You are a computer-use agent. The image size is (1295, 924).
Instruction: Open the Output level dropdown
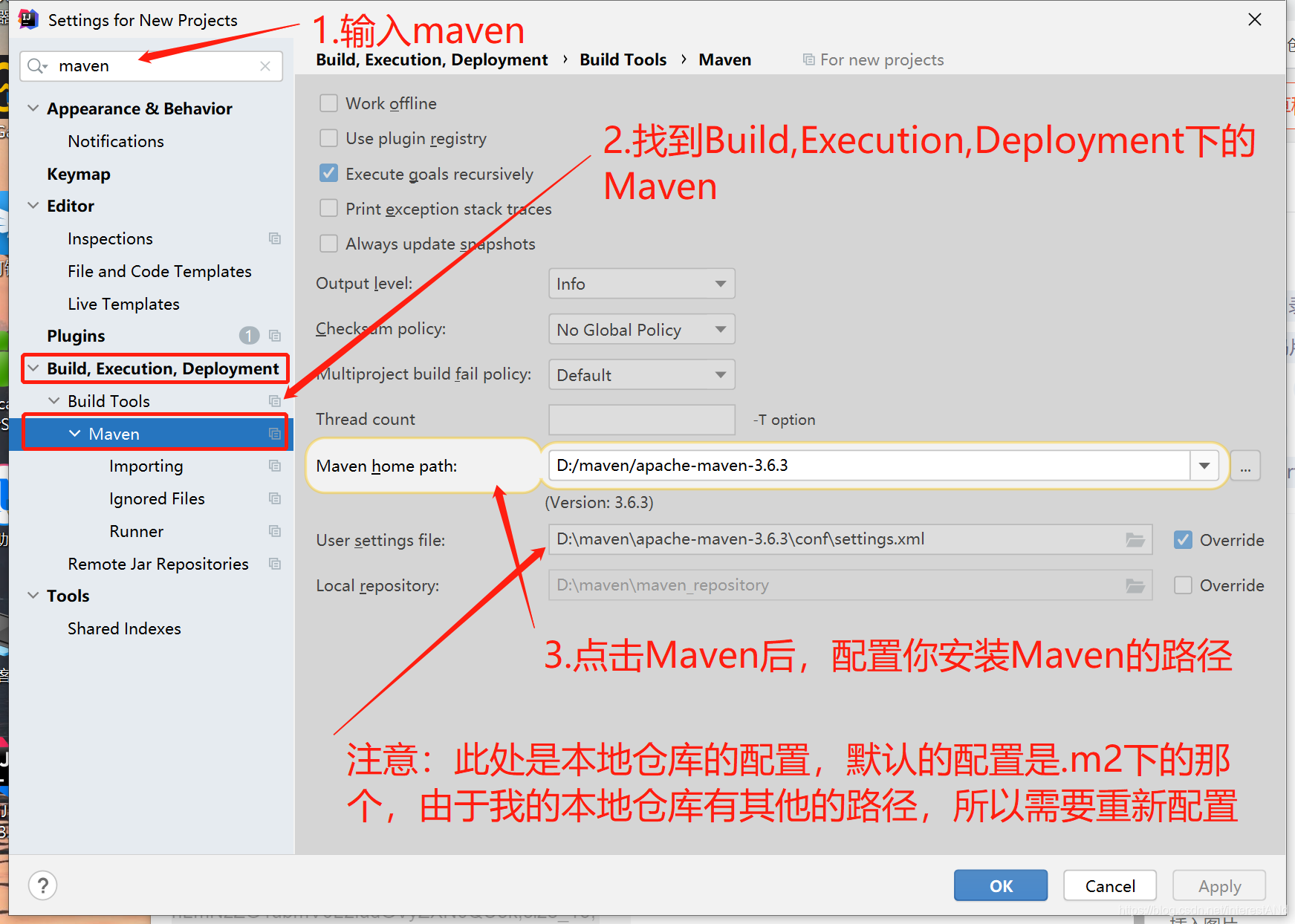[642, 284]
